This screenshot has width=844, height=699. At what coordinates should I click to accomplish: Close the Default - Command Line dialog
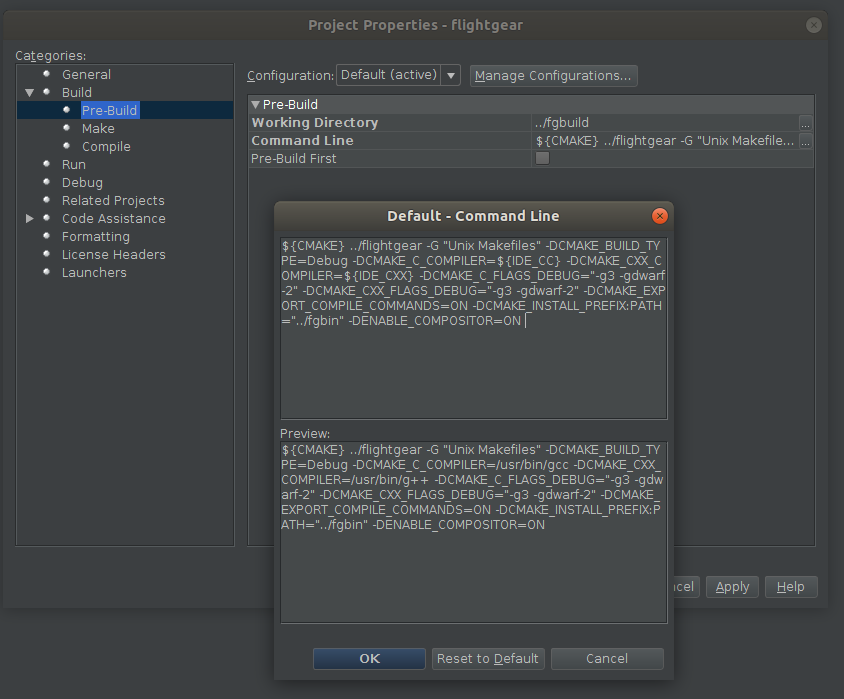(x=659, y=216)
